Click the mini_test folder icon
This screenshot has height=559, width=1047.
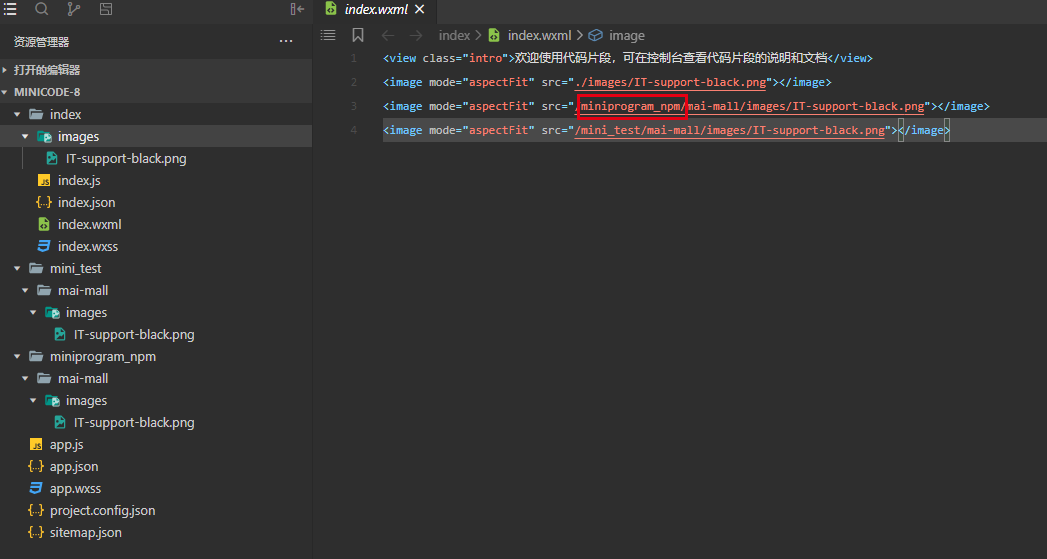[x=36, y=268]
